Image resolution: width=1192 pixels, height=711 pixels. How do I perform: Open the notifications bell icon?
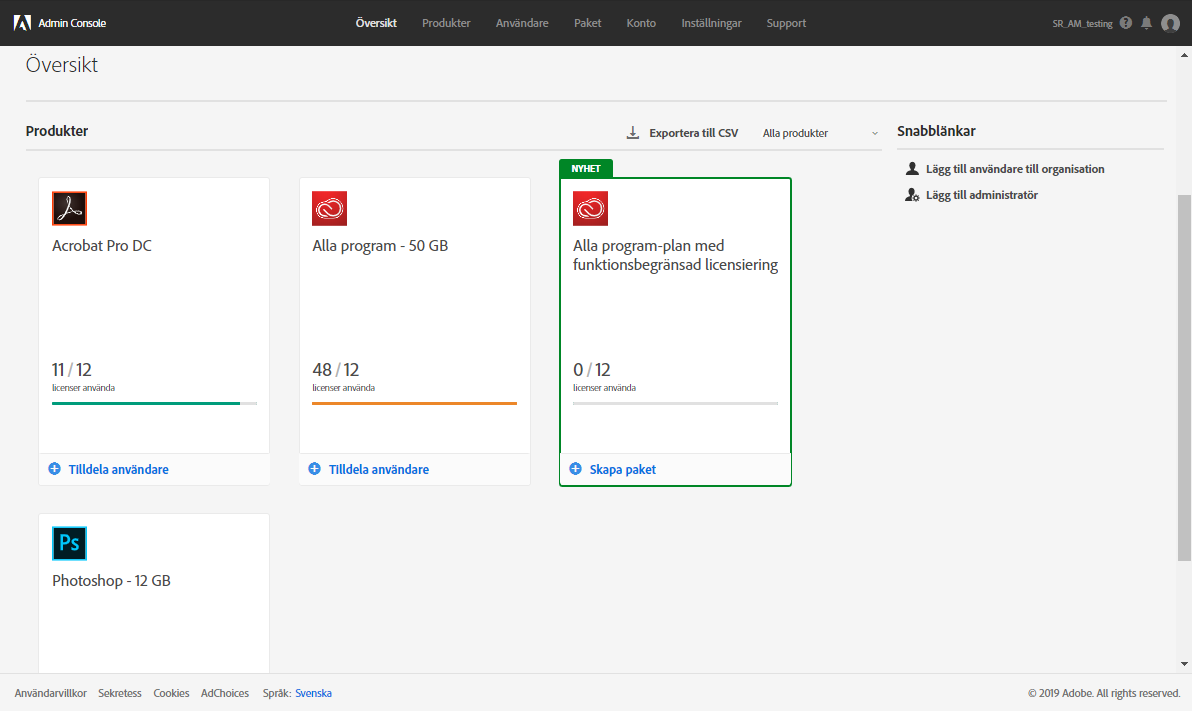point(1146,22)
